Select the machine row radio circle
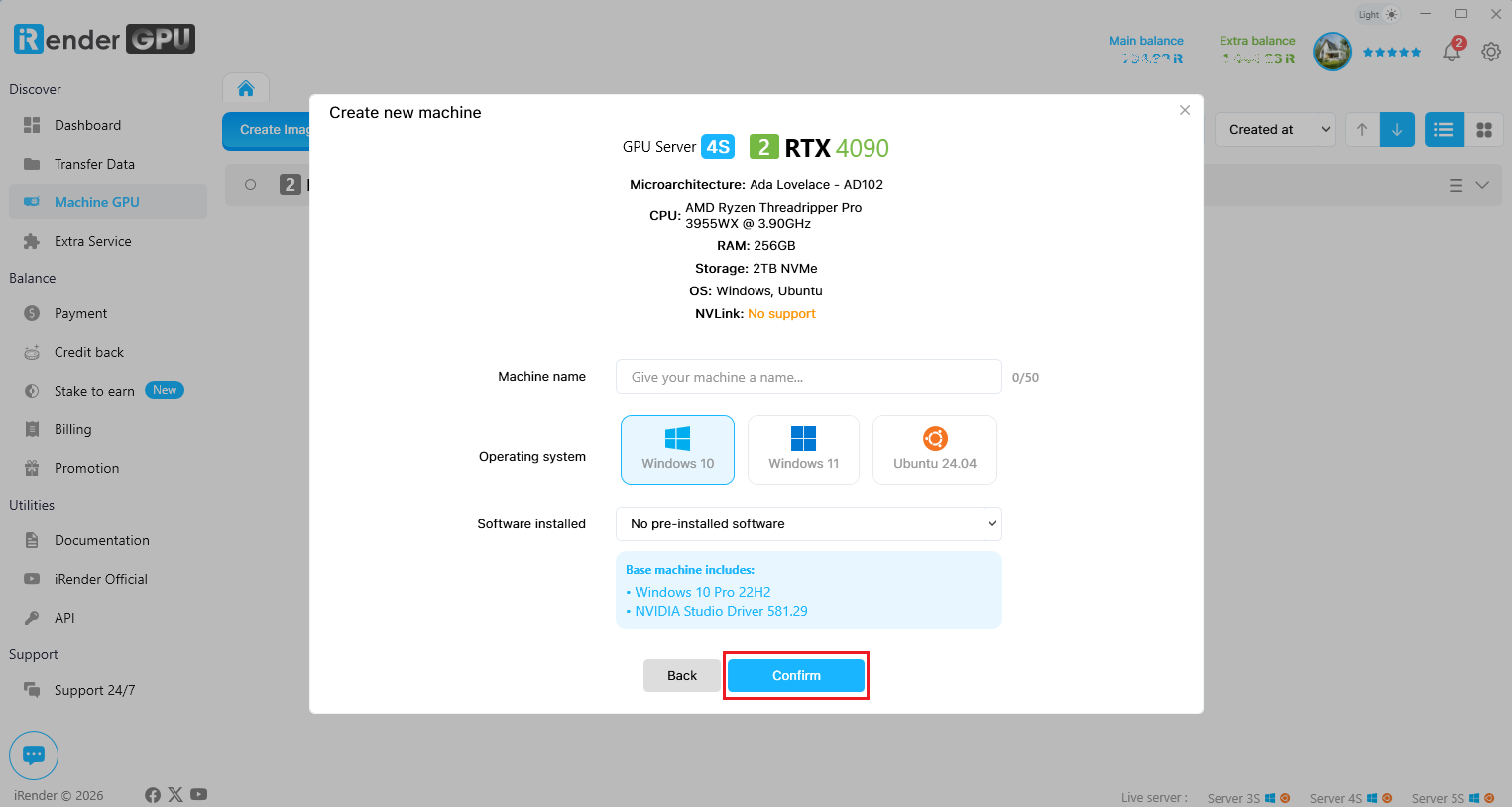The width and height of the screenshot is (1512, 807). tap(251, 185)
